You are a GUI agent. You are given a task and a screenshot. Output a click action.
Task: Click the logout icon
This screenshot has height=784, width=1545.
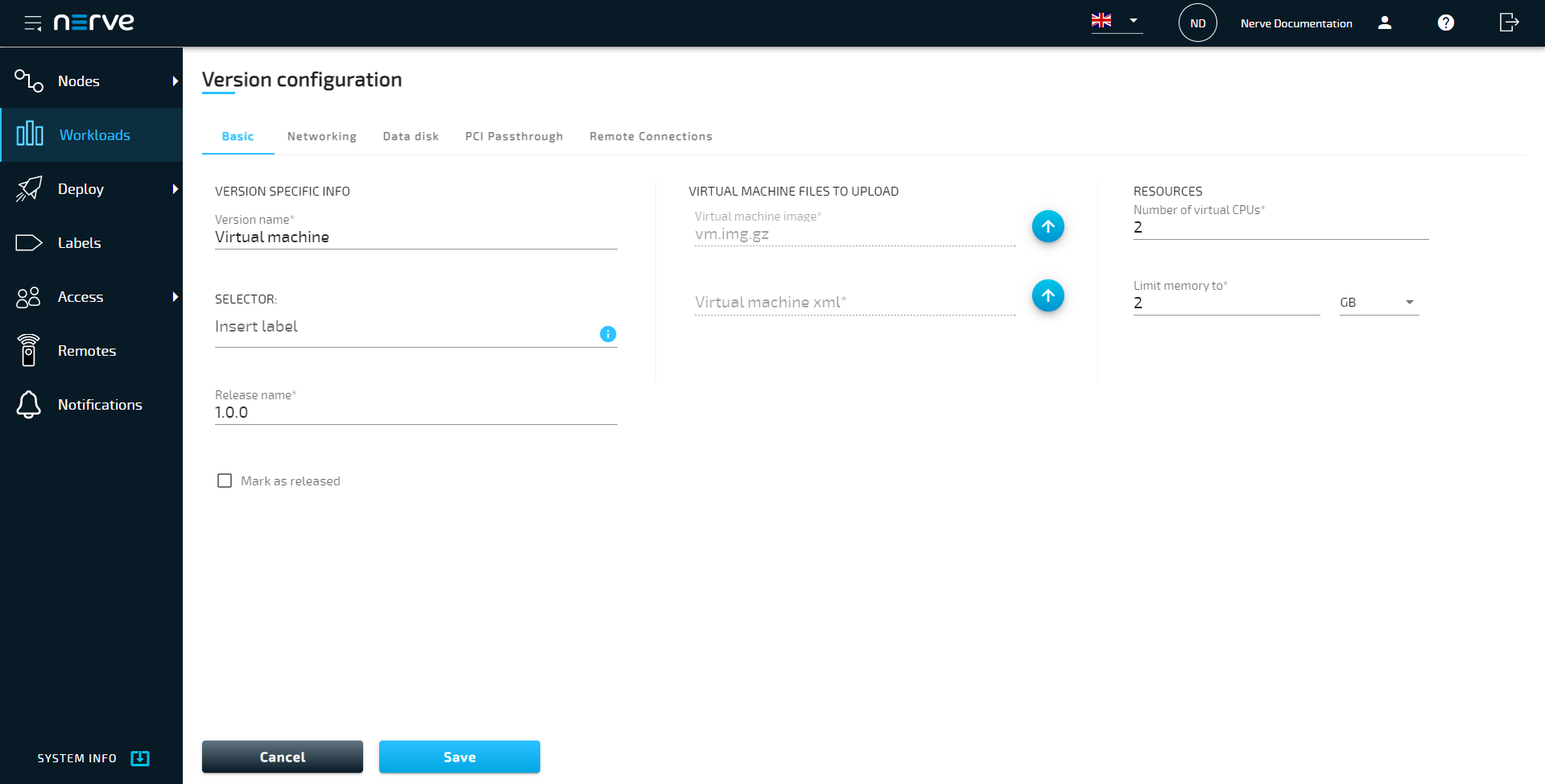1509,23
